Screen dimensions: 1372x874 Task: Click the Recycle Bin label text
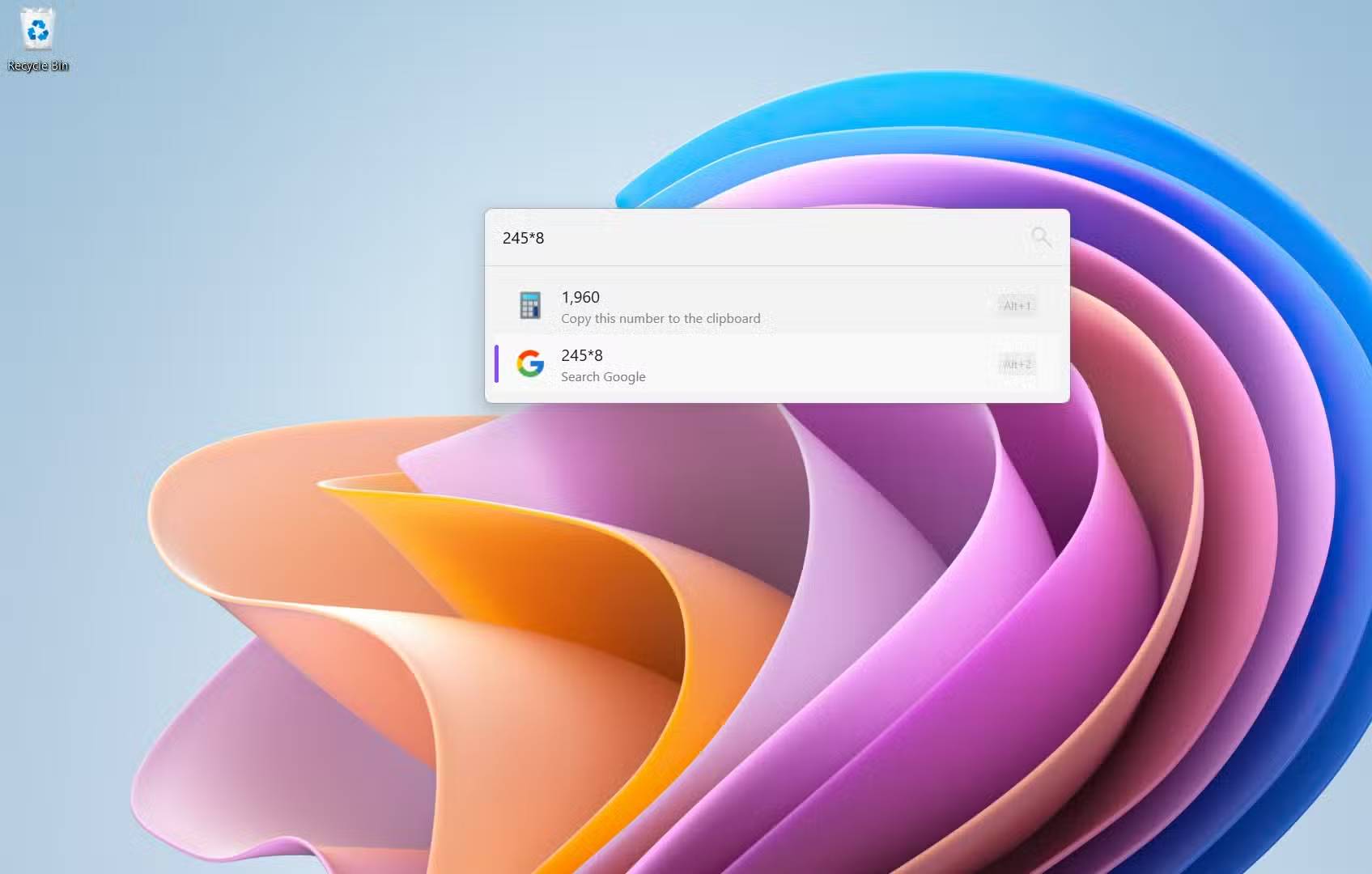tap(37, 66)
